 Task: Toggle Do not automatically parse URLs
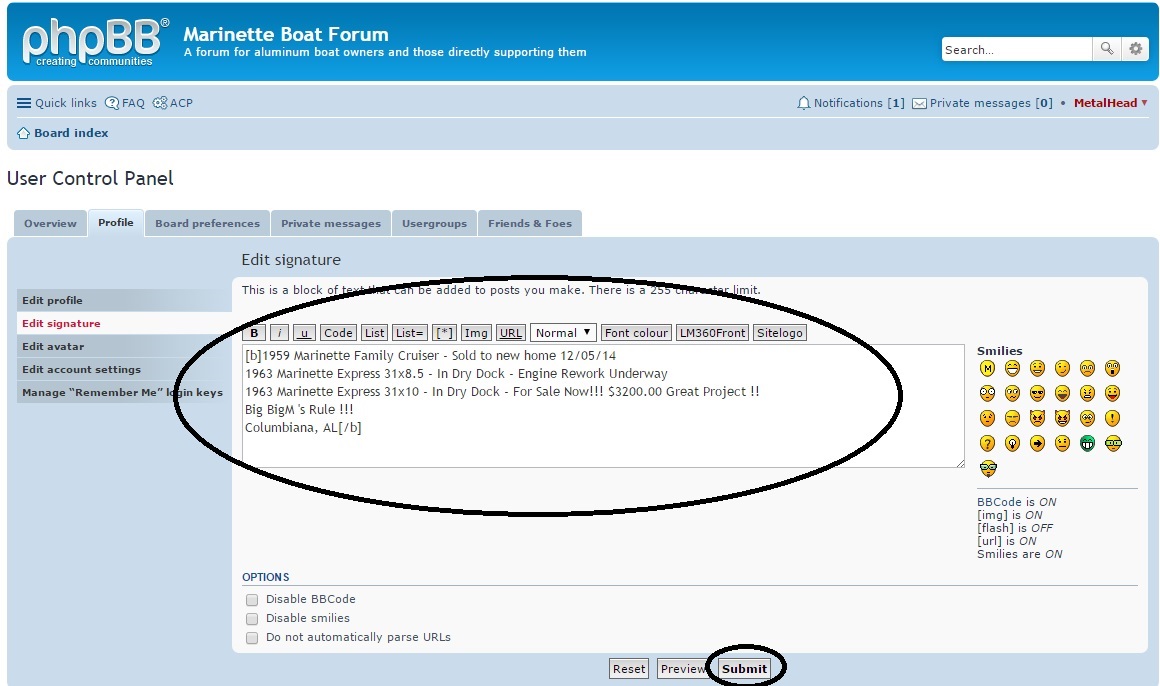pyautogui.click(x=252, y=638)
